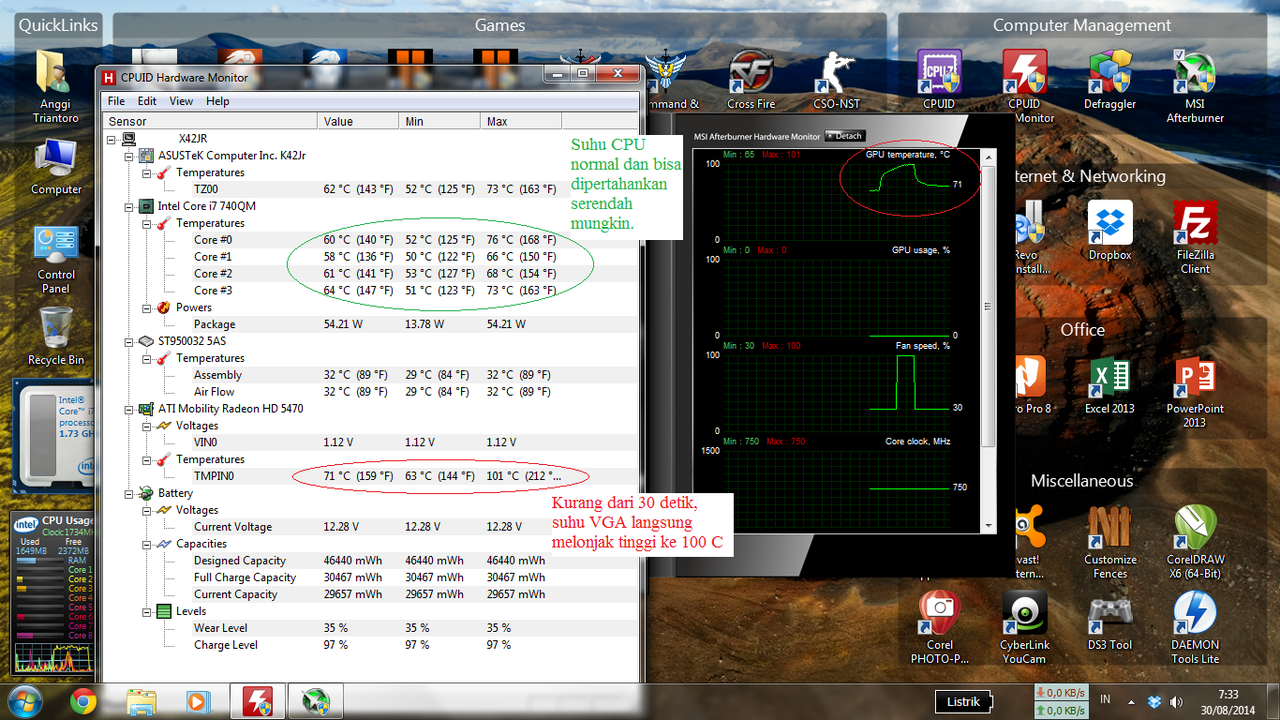Click the IN language indicator in tray
Image resolution: width=1280 pixels, height=720 pixels.
pyautogui.click(x=1105, y=699)
